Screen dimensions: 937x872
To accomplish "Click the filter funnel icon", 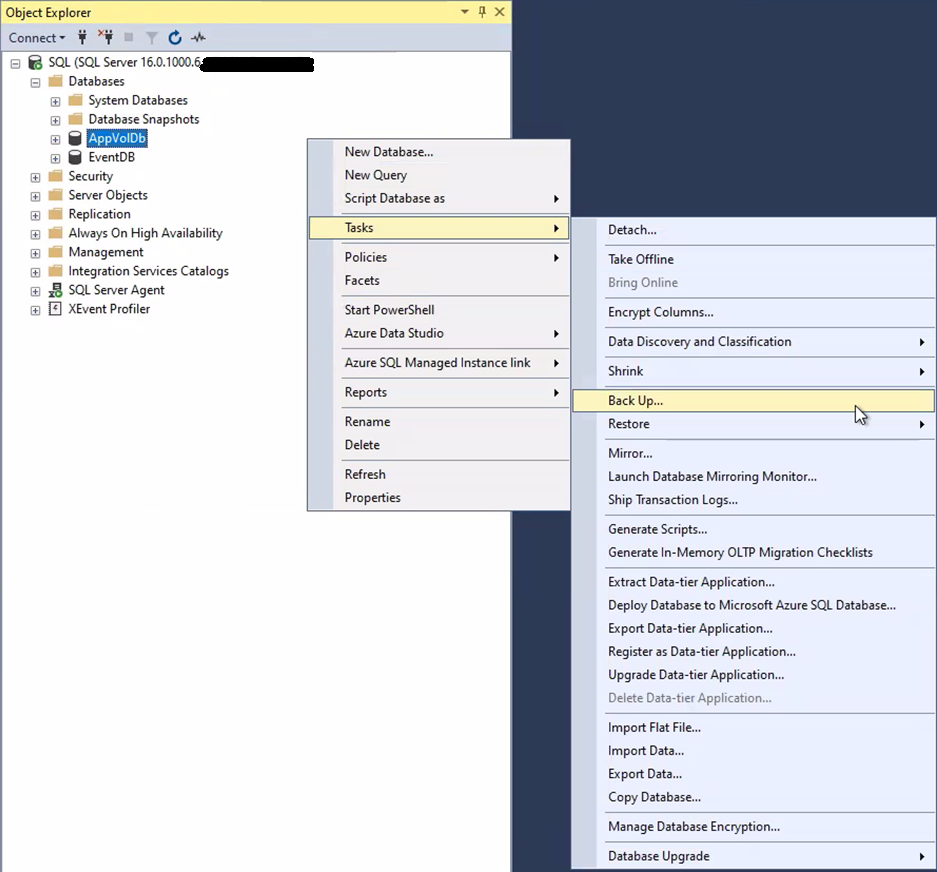I will [x=152, y=38].
